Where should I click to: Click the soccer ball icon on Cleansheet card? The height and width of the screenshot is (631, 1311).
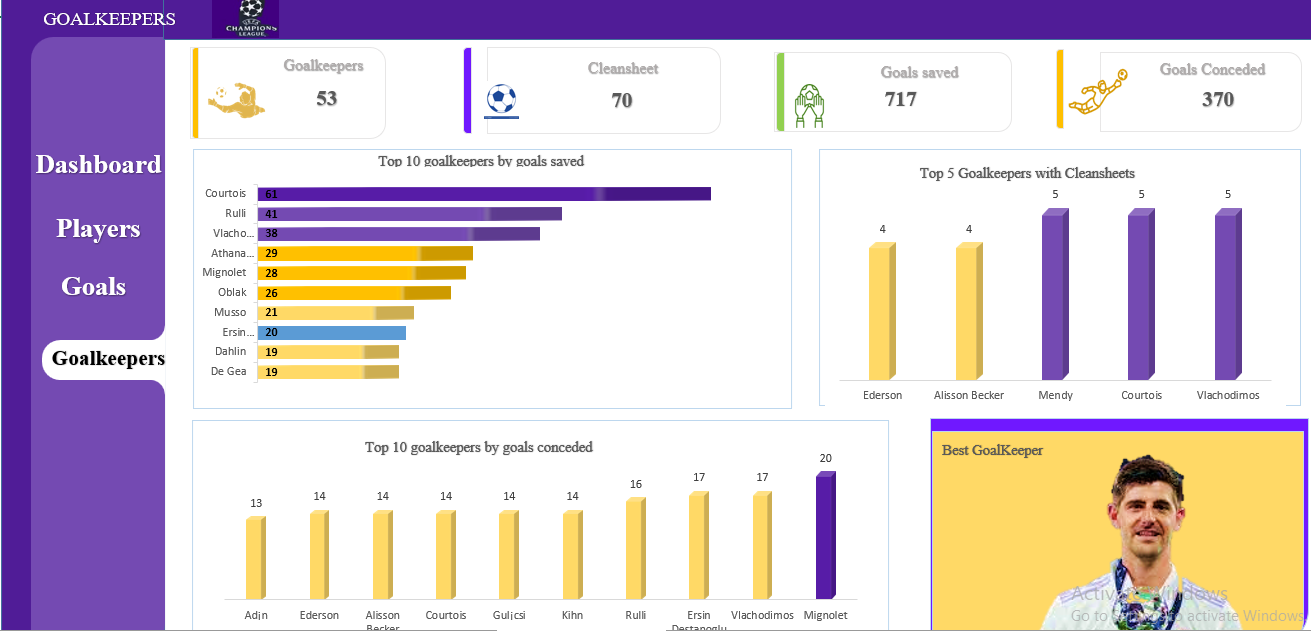click(x=501, y=100)
